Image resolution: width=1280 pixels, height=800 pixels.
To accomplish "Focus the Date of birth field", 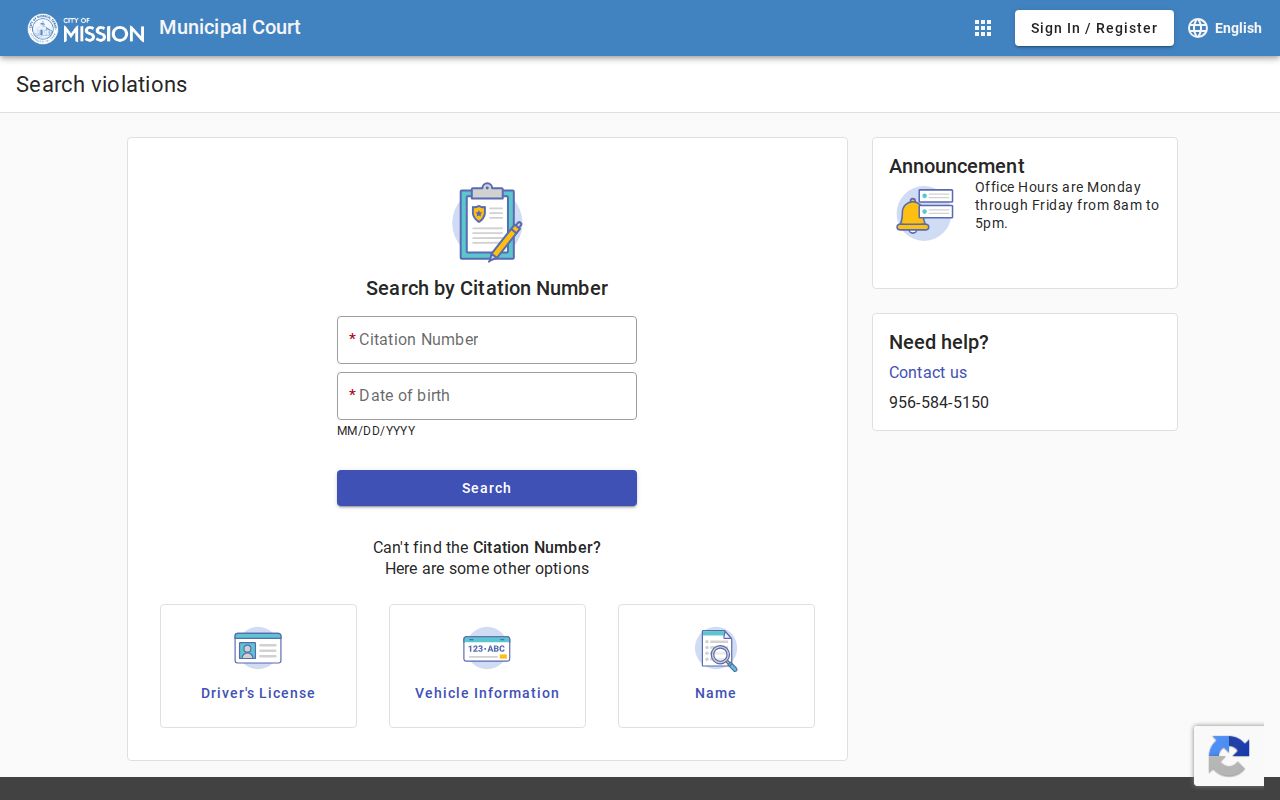I will point(487,396).
